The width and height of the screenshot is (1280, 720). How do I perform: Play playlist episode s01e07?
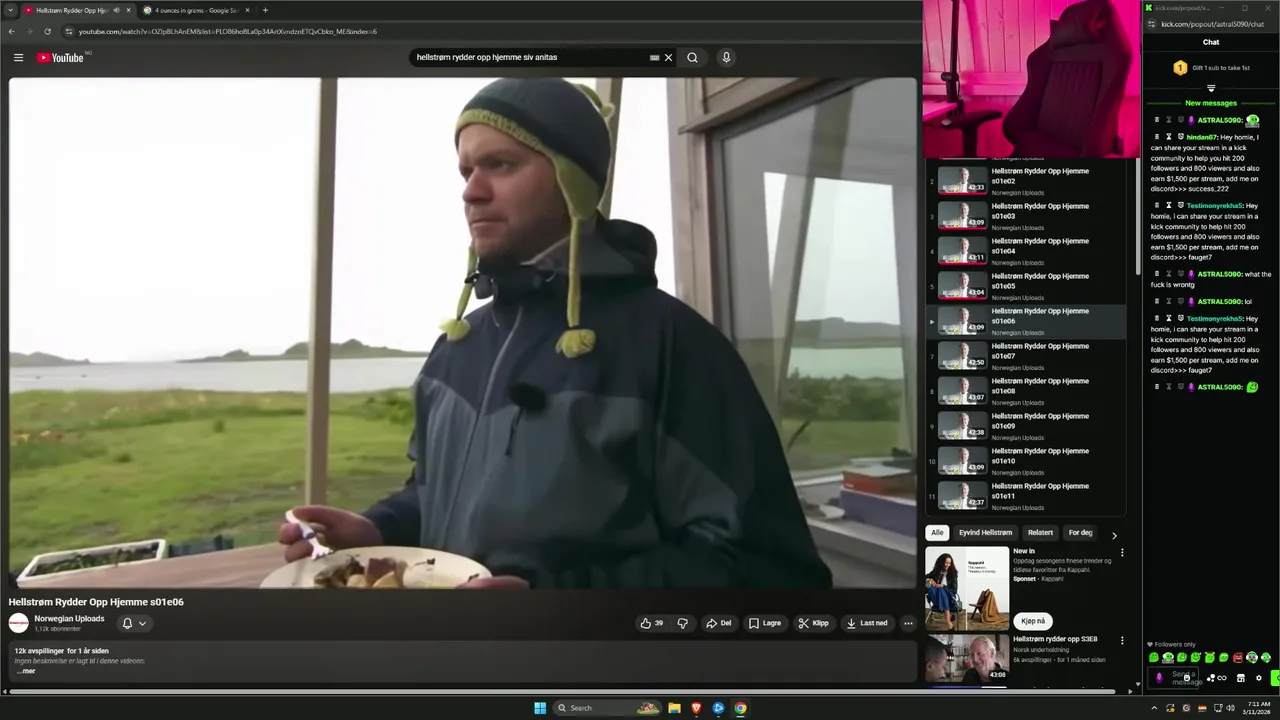(1027, 356)
